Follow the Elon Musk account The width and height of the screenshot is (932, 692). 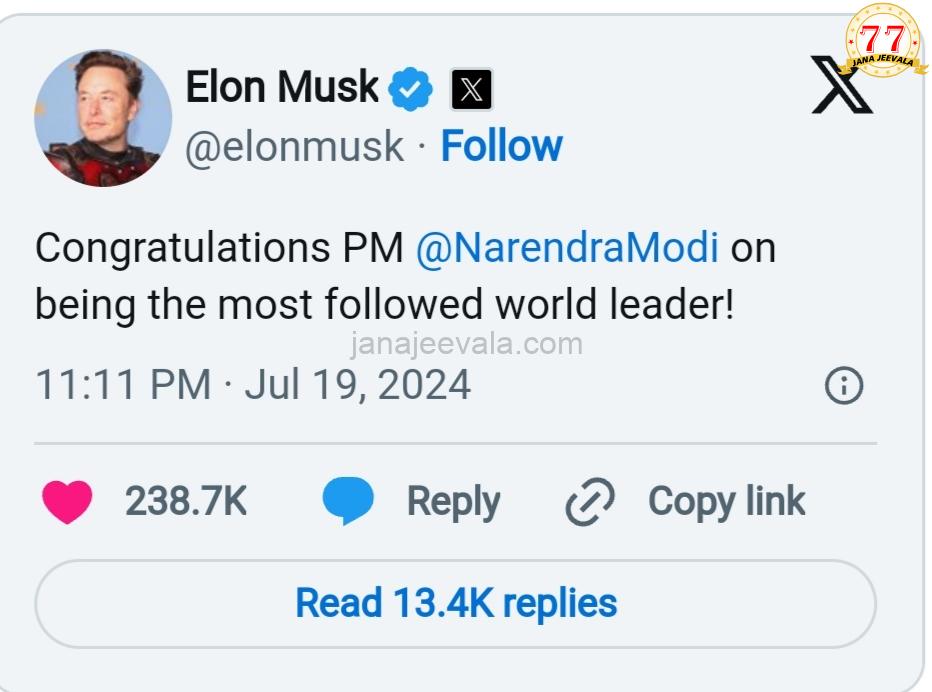(501, 147)
